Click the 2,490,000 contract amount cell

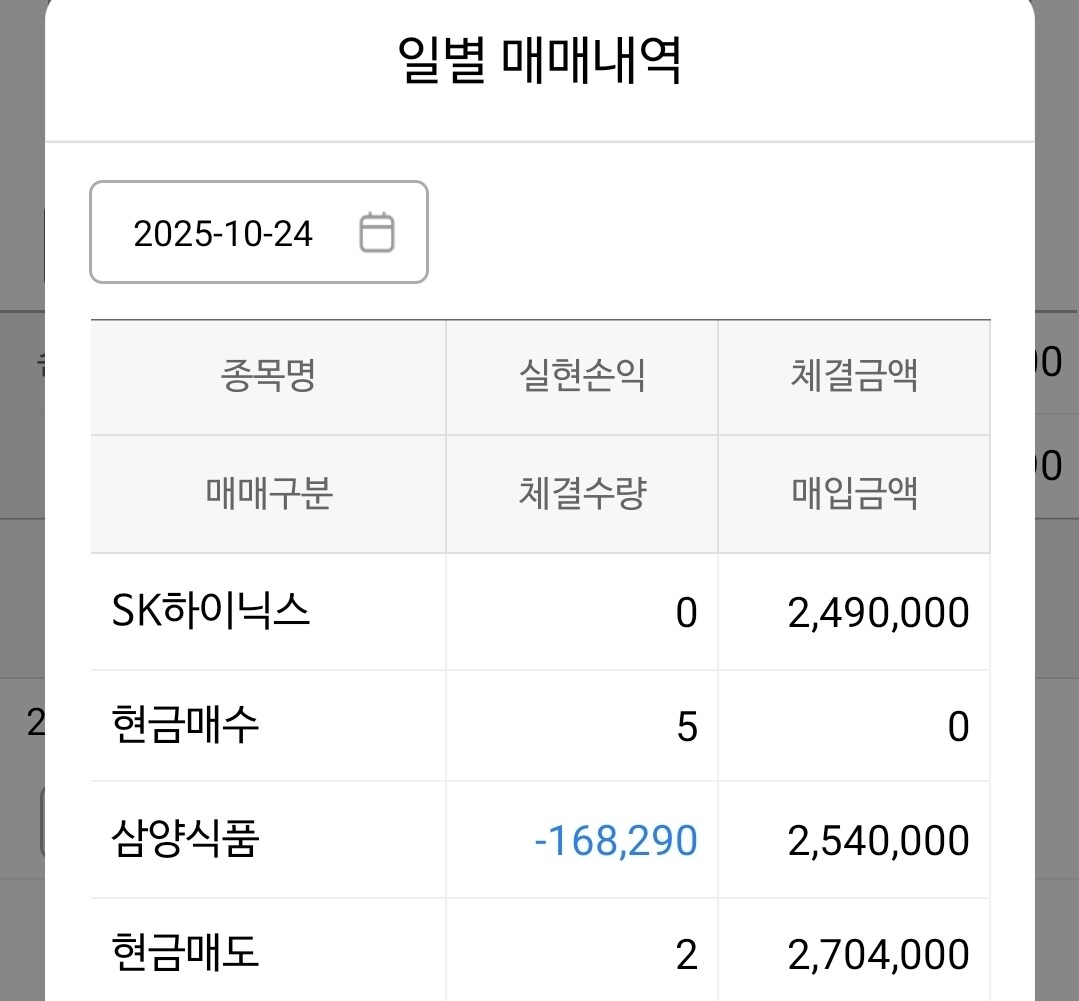tap(878, 612)
